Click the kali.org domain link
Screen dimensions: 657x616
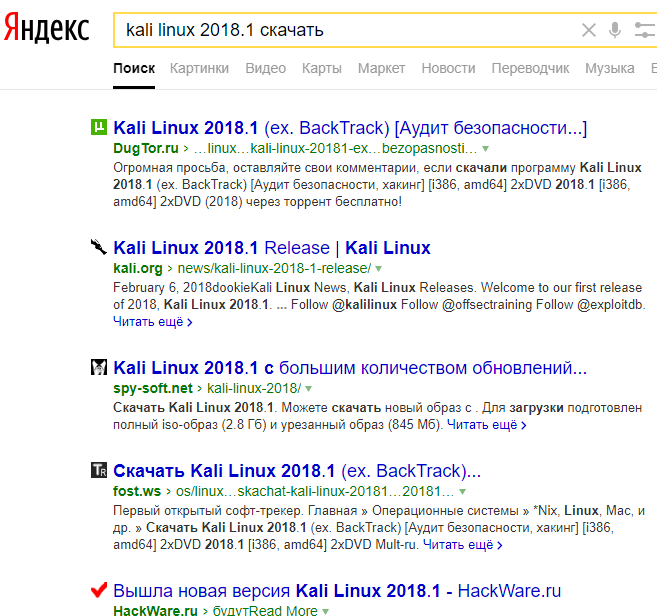click(x=138, y=268)
